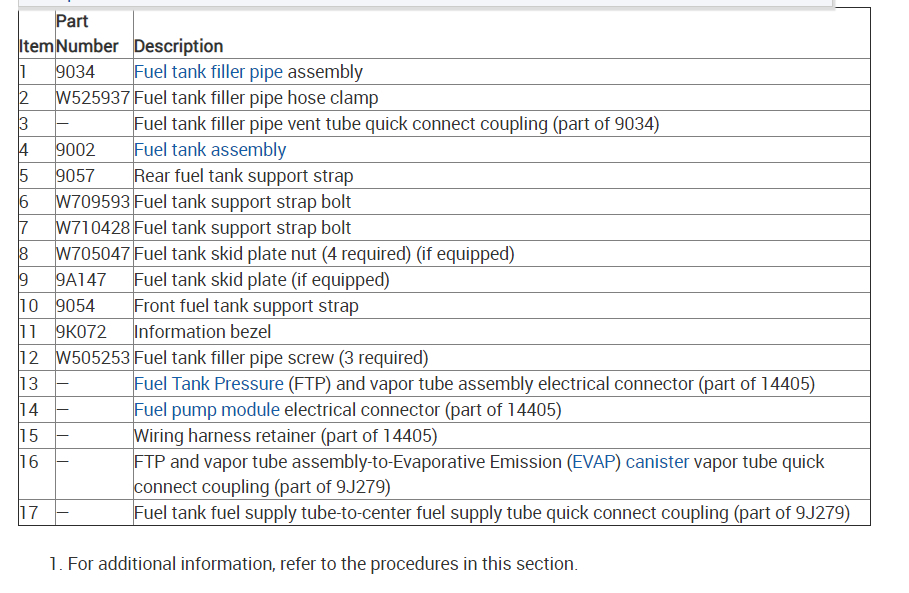Click part number W525937

(x=93, y=98)
